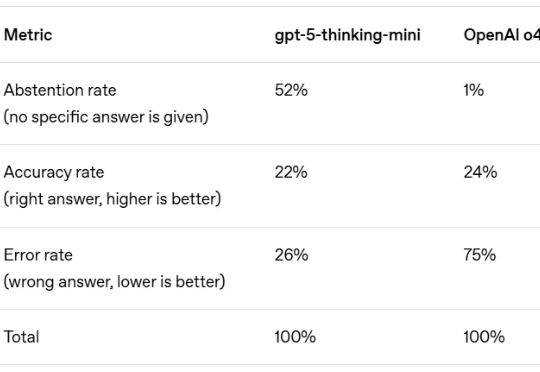
Task: Select the Accuracy rate row label
Action: pos(54,172)
